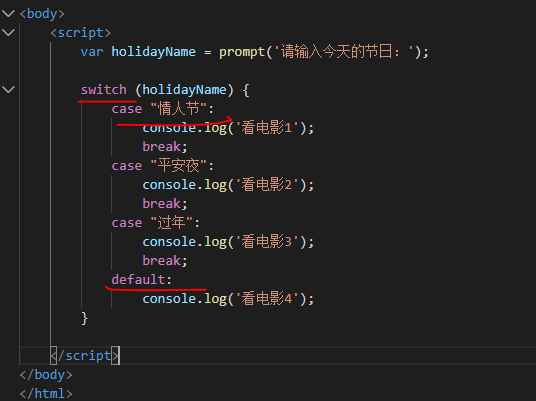Click the closing brace of switch
Image resolution: width=536 pixels, height=401 pixels.
click(84, 318)
